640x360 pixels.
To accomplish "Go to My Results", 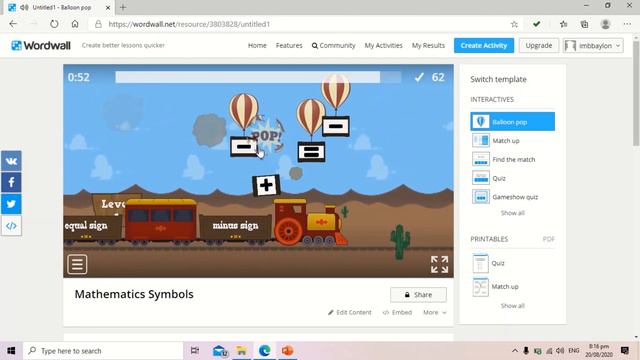I will (x=428, y=45).
